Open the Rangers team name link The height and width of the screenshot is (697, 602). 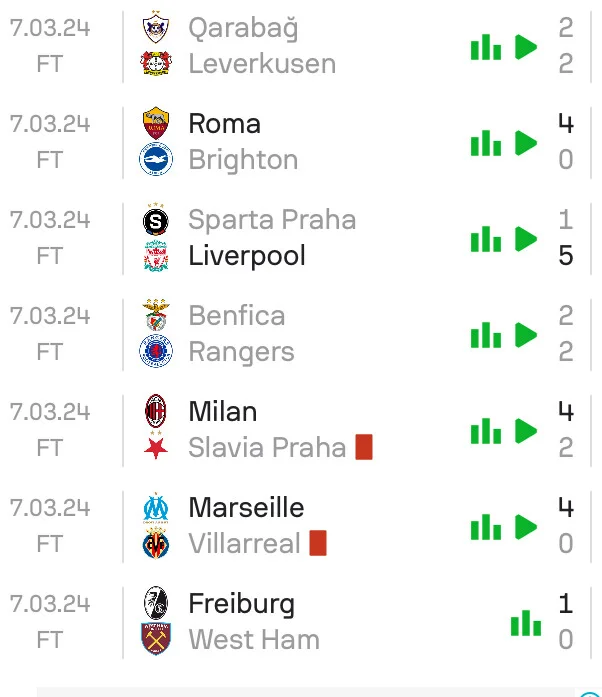(241, 352)
